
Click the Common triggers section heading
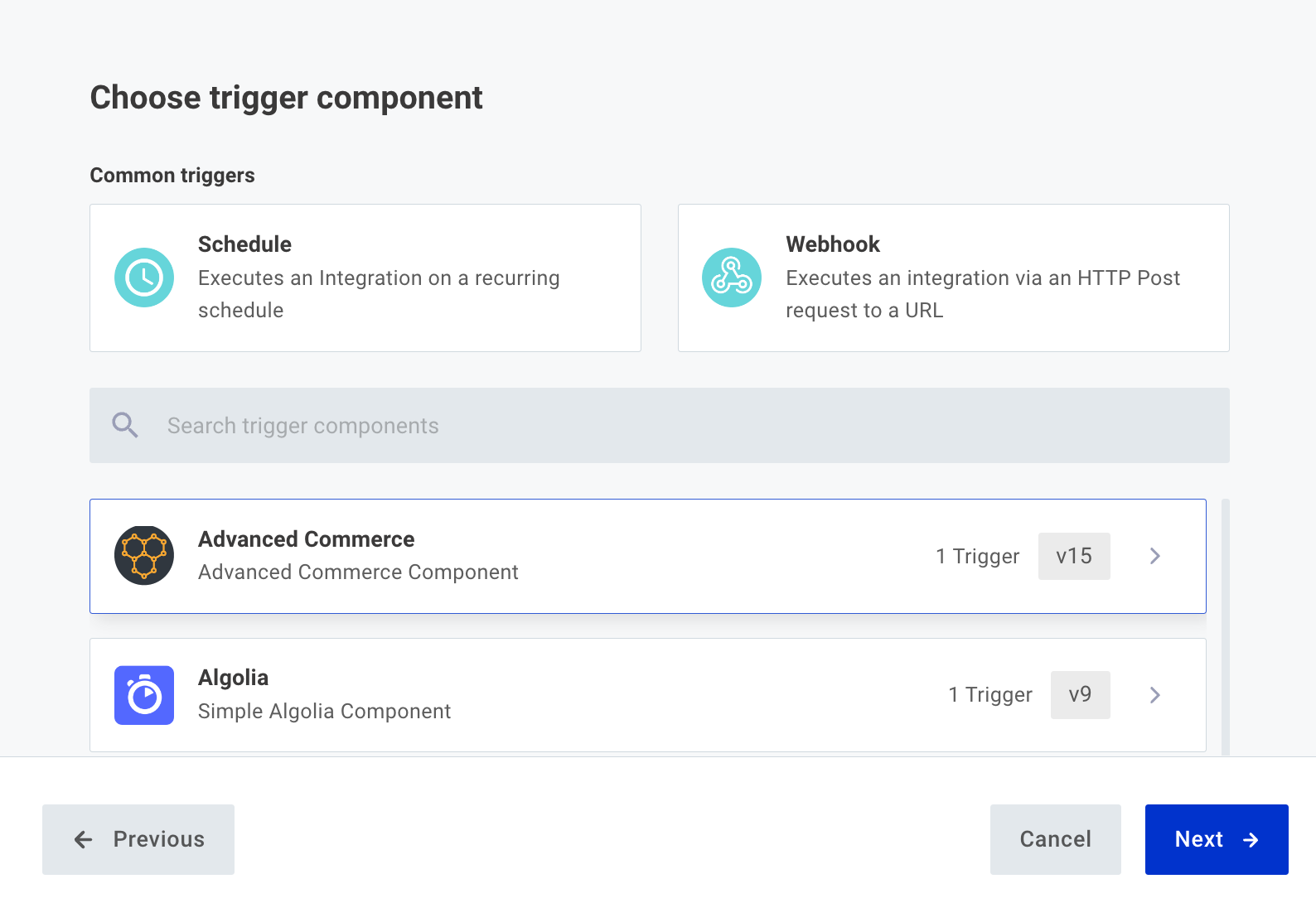coord(172,175)
